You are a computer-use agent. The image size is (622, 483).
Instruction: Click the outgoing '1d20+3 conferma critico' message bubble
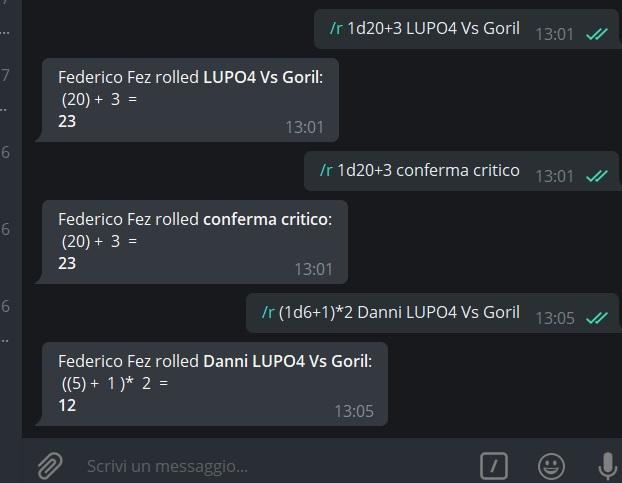[462, 171]
